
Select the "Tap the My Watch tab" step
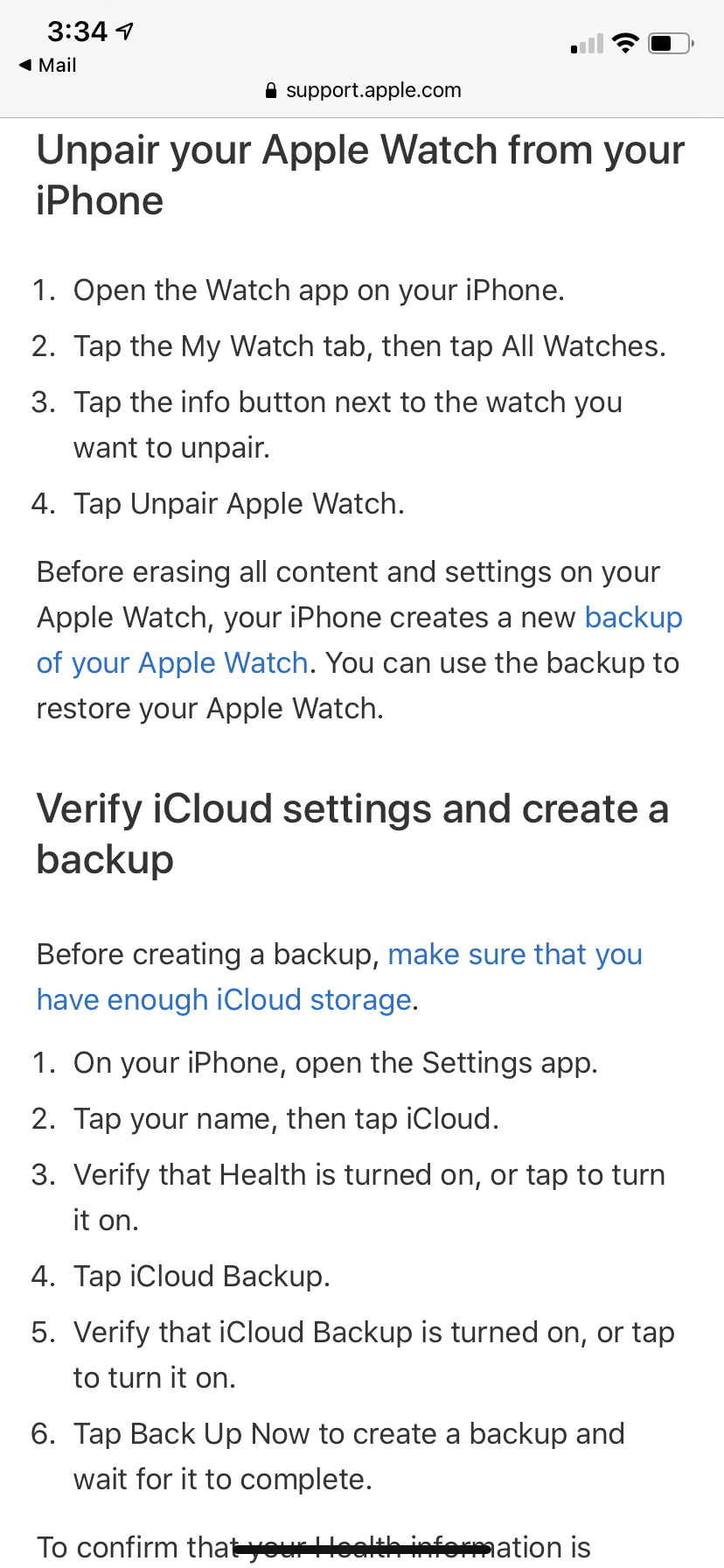pos(369,346)
